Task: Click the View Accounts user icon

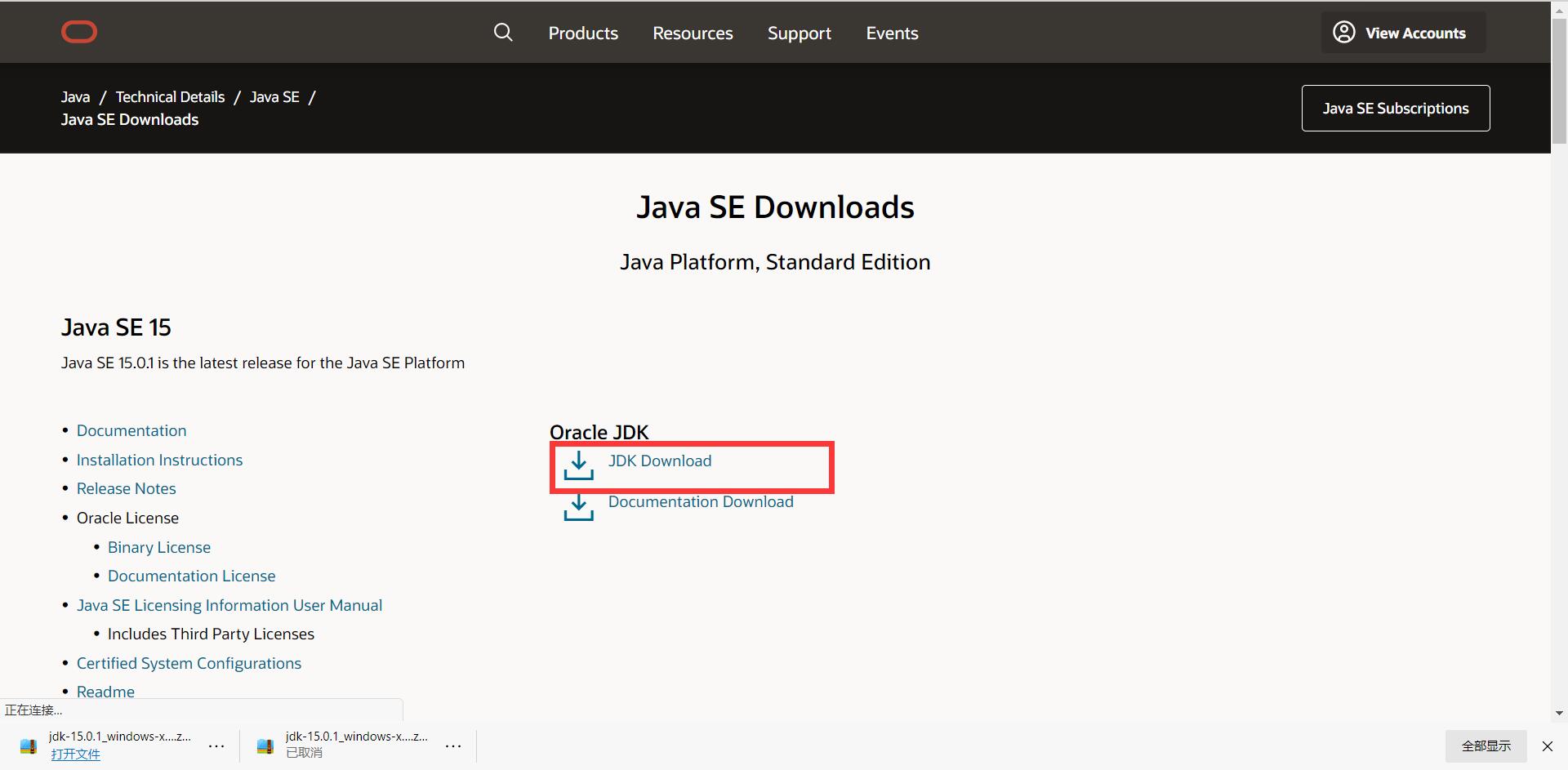Action: pos(1343,32)
